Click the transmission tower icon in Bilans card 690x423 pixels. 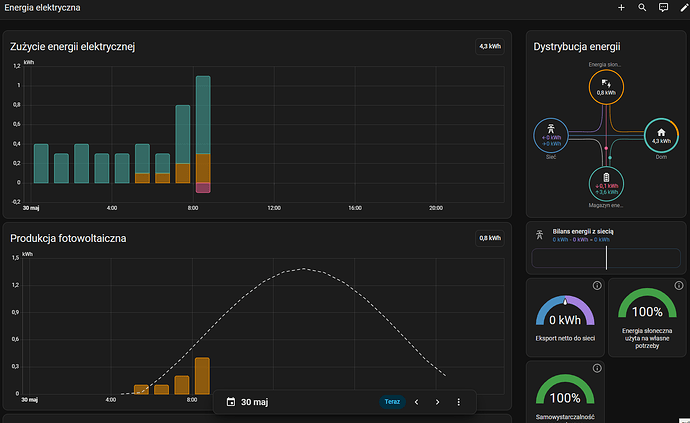click(540, 235)
